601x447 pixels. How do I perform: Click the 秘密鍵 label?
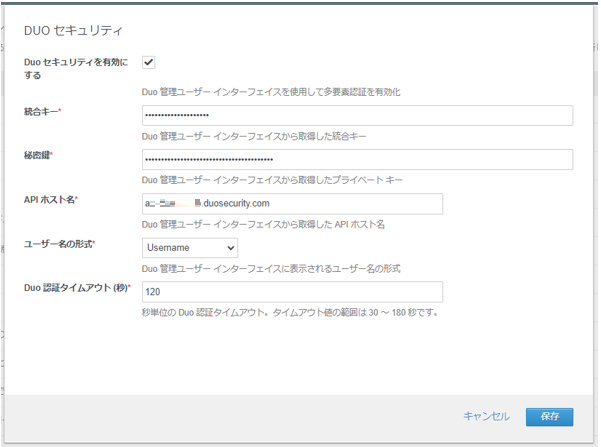[38, 155]
